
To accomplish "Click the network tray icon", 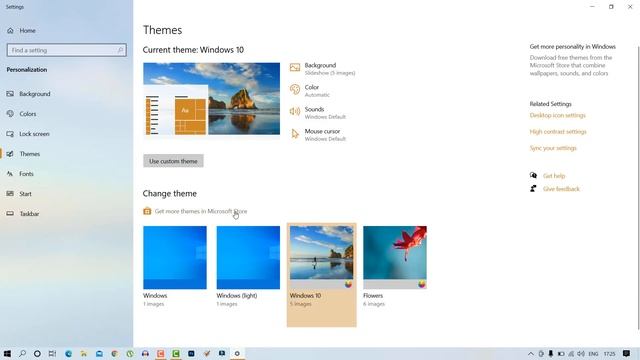I will pyautogui.click(x=571, y=353).
